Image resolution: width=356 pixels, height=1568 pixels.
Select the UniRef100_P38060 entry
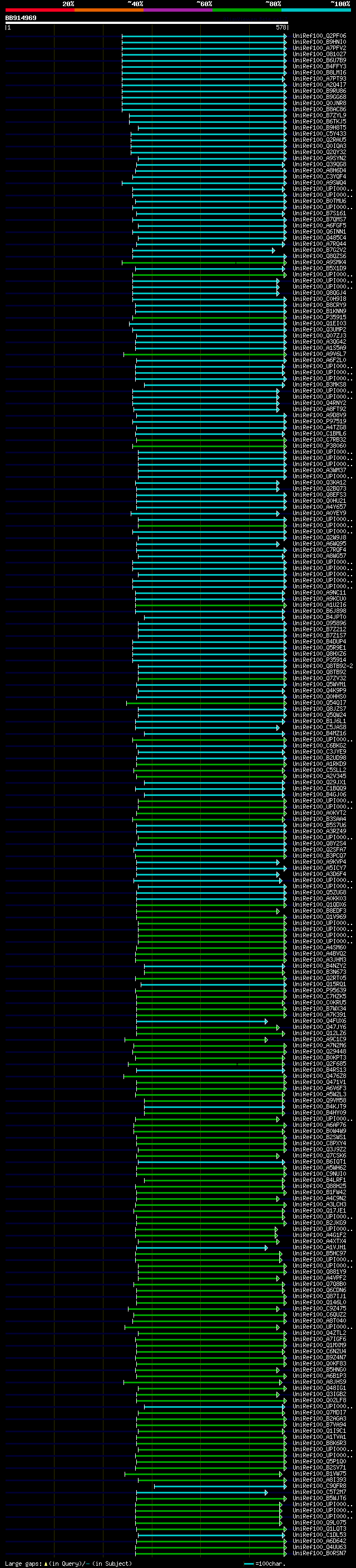(x=319, y=446)
